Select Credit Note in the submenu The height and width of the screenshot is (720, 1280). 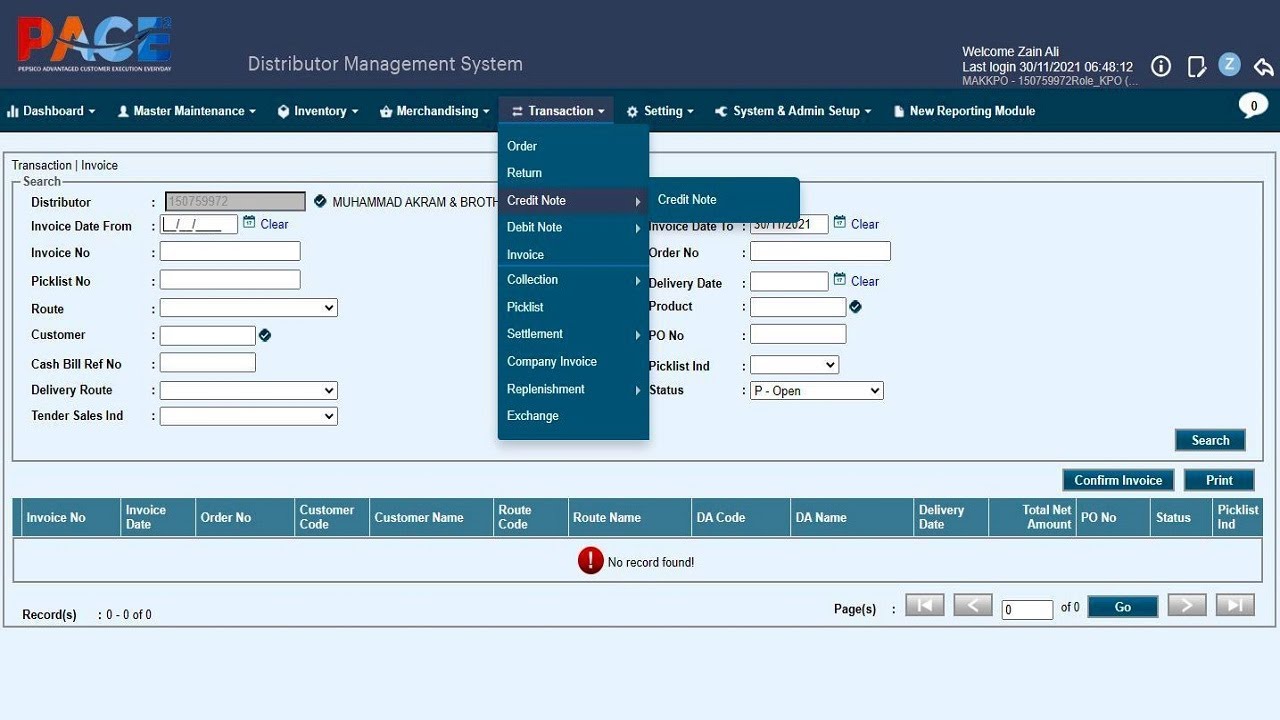pos(687,200)
